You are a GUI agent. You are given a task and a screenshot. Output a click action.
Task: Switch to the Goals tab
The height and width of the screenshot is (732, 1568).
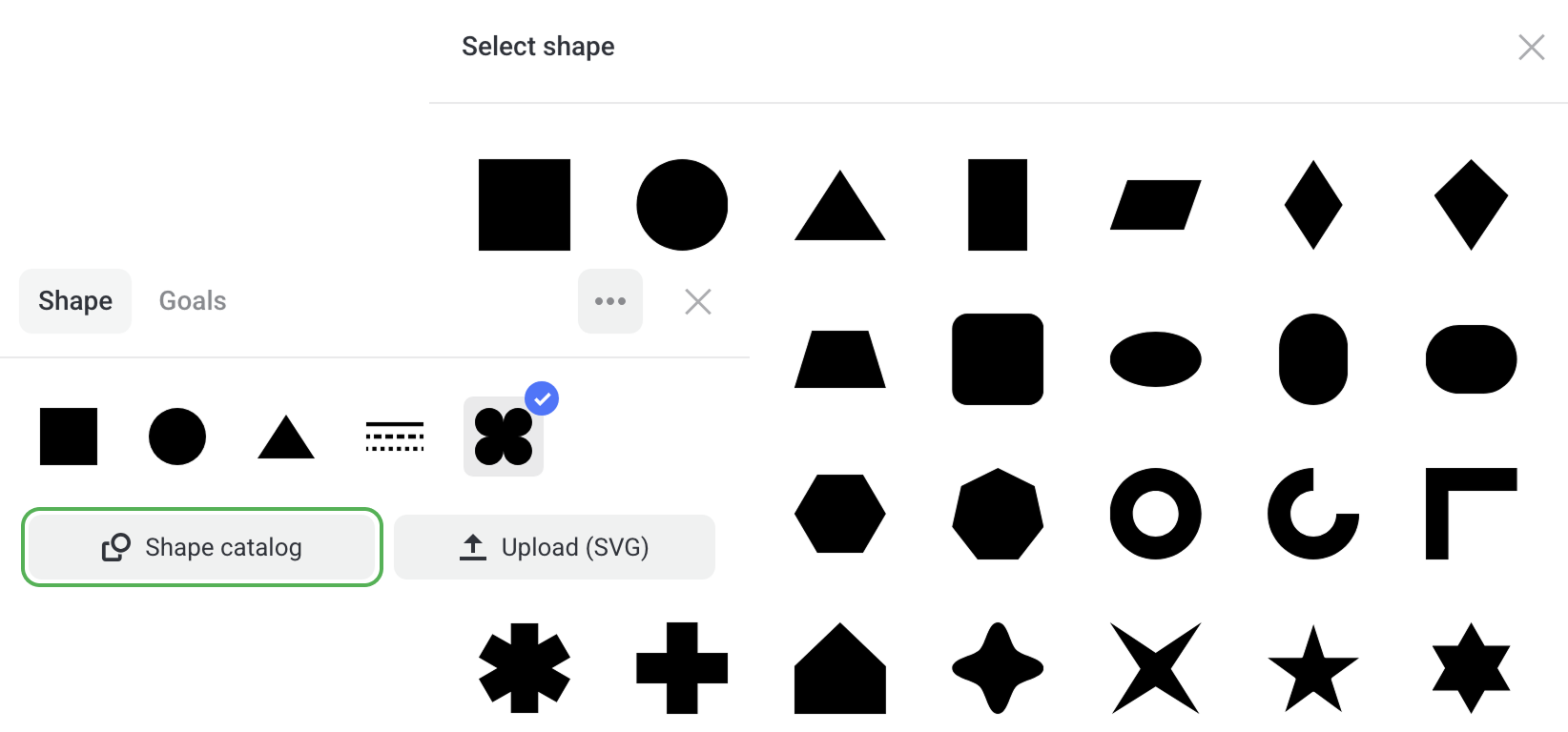point(193,301)
